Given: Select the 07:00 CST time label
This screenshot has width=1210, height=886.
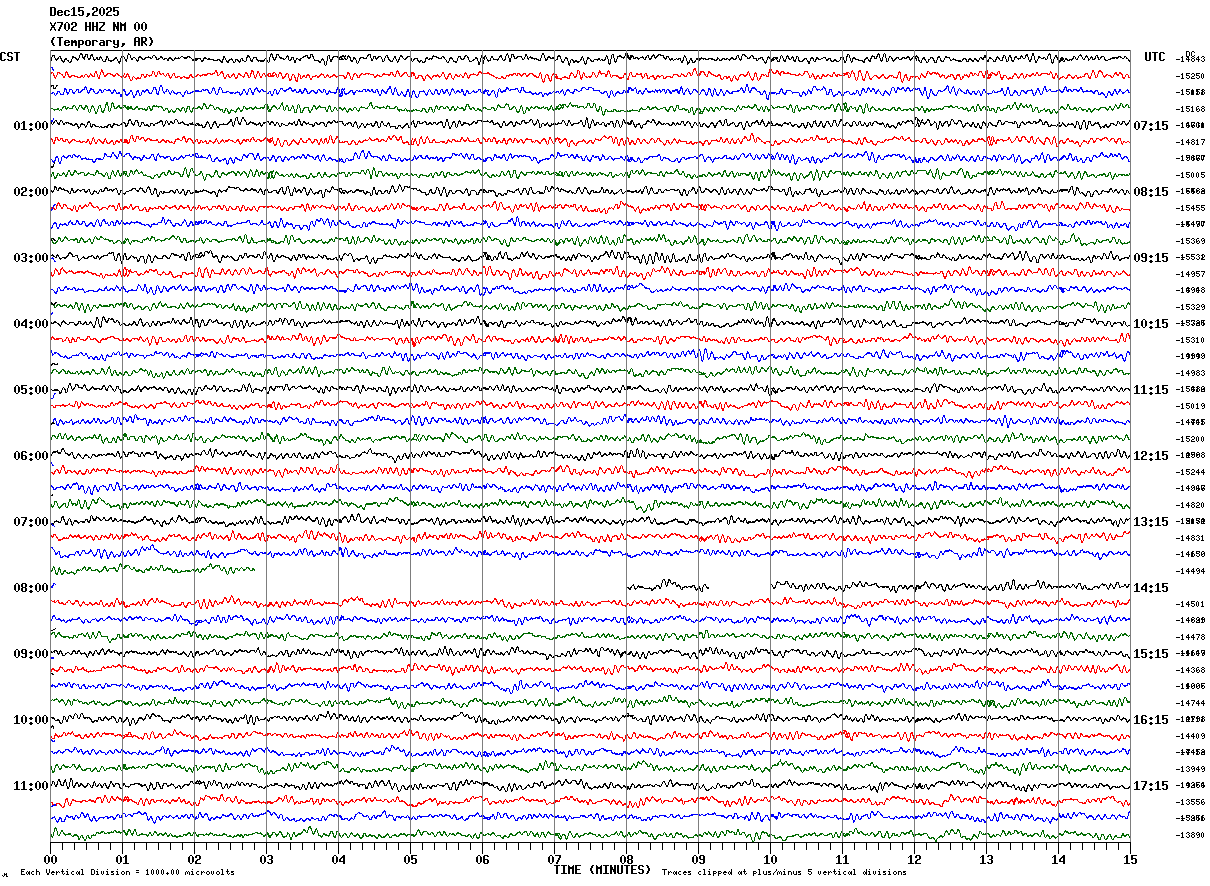Looking at the screenshot, I should [31, 522].
